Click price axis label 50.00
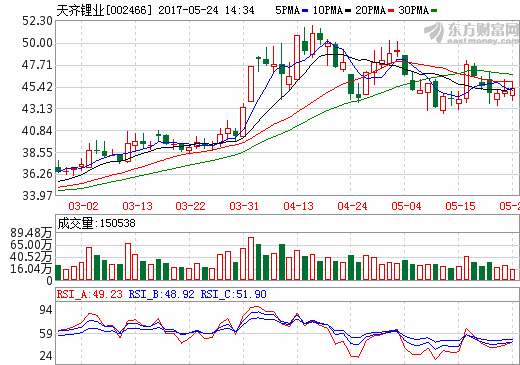520x365 pixels. 37,43
